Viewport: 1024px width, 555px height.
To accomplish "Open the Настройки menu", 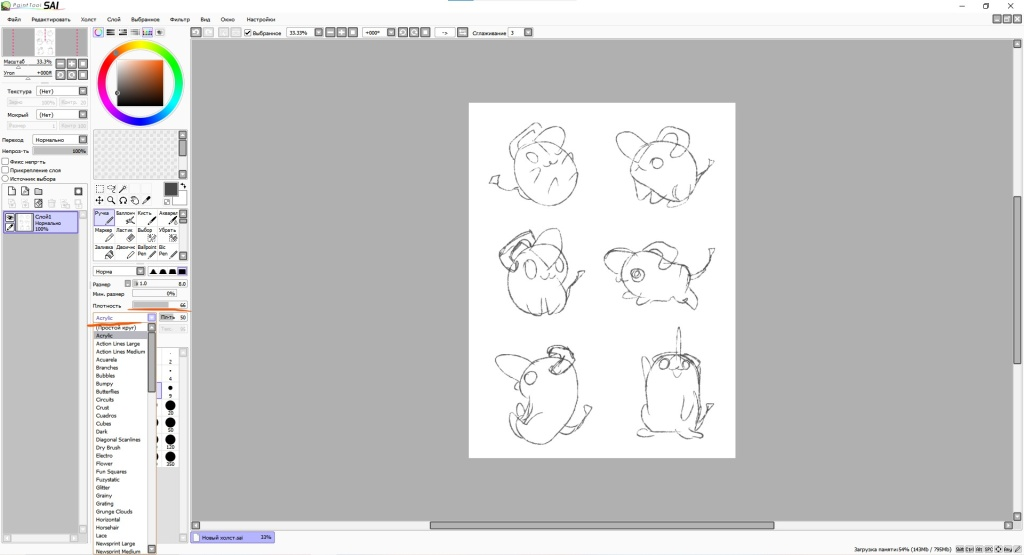I will click(261, 20).
